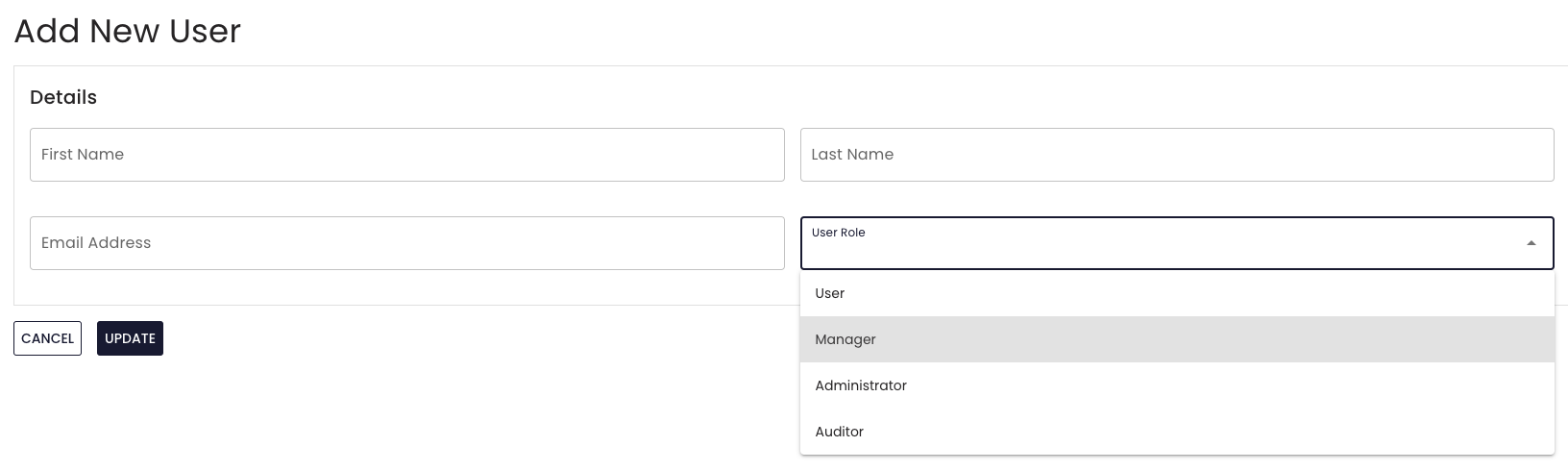Click the First Name placeholder text
The image size is (1568, 471).
(x=83, y=154)
